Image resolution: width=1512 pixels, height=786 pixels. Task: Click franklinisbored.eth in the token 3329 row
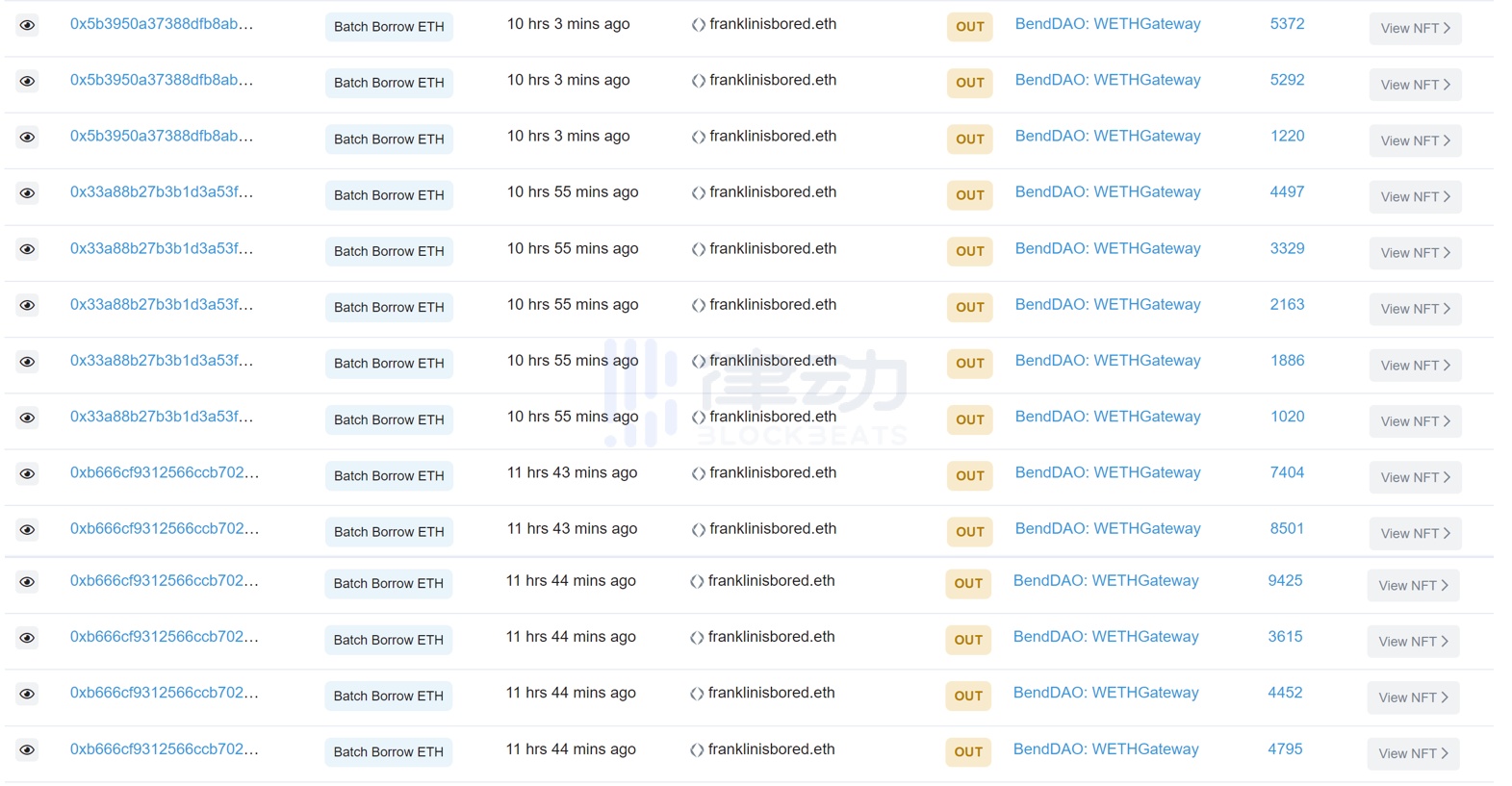pos(773,248)
